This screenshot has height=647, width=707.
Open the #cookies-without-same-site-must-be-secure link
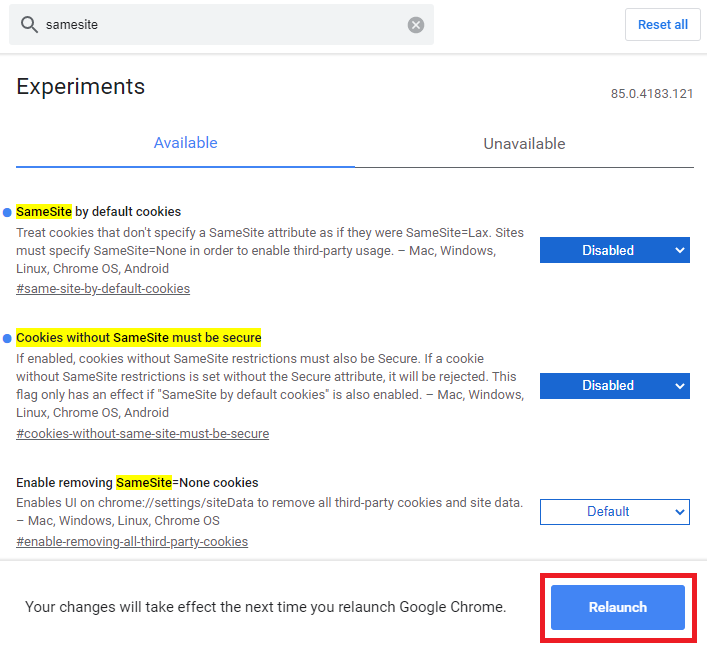point(142,434)
